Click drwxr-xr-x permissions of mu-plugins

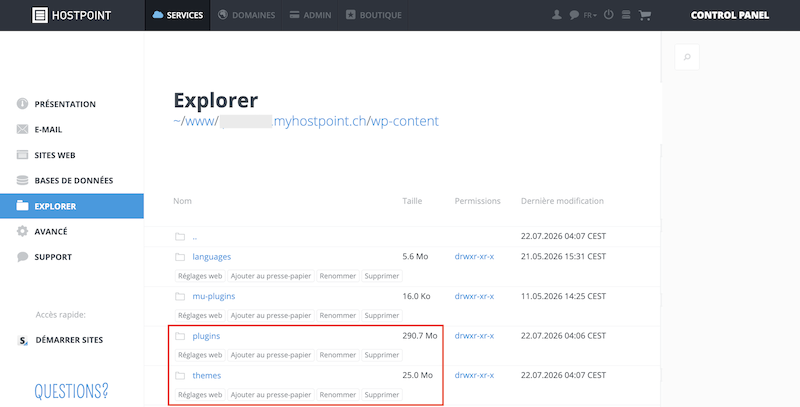(x=474, y=296)
